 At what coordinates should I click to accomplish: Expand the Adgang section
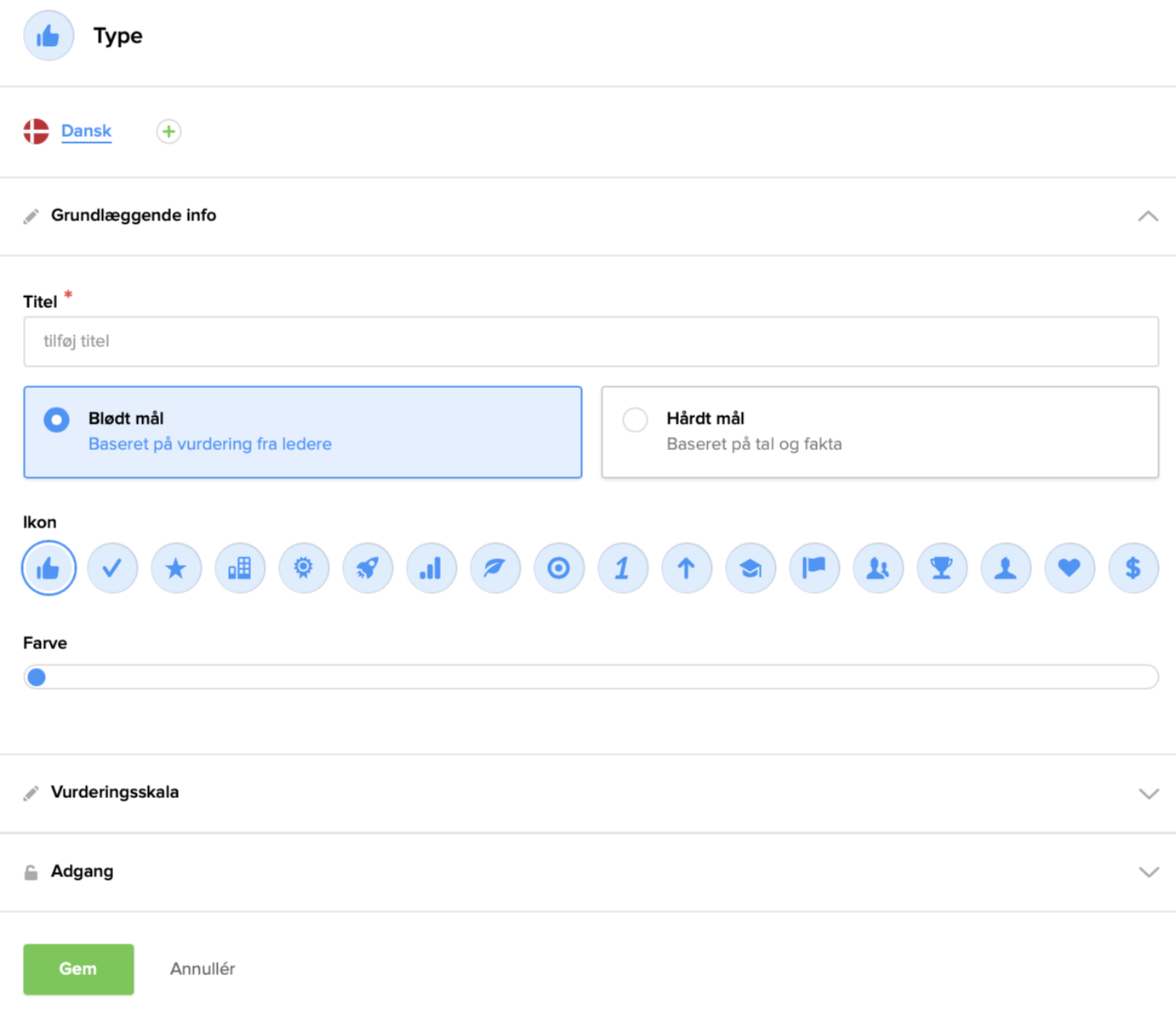[x=1148, y=872]
